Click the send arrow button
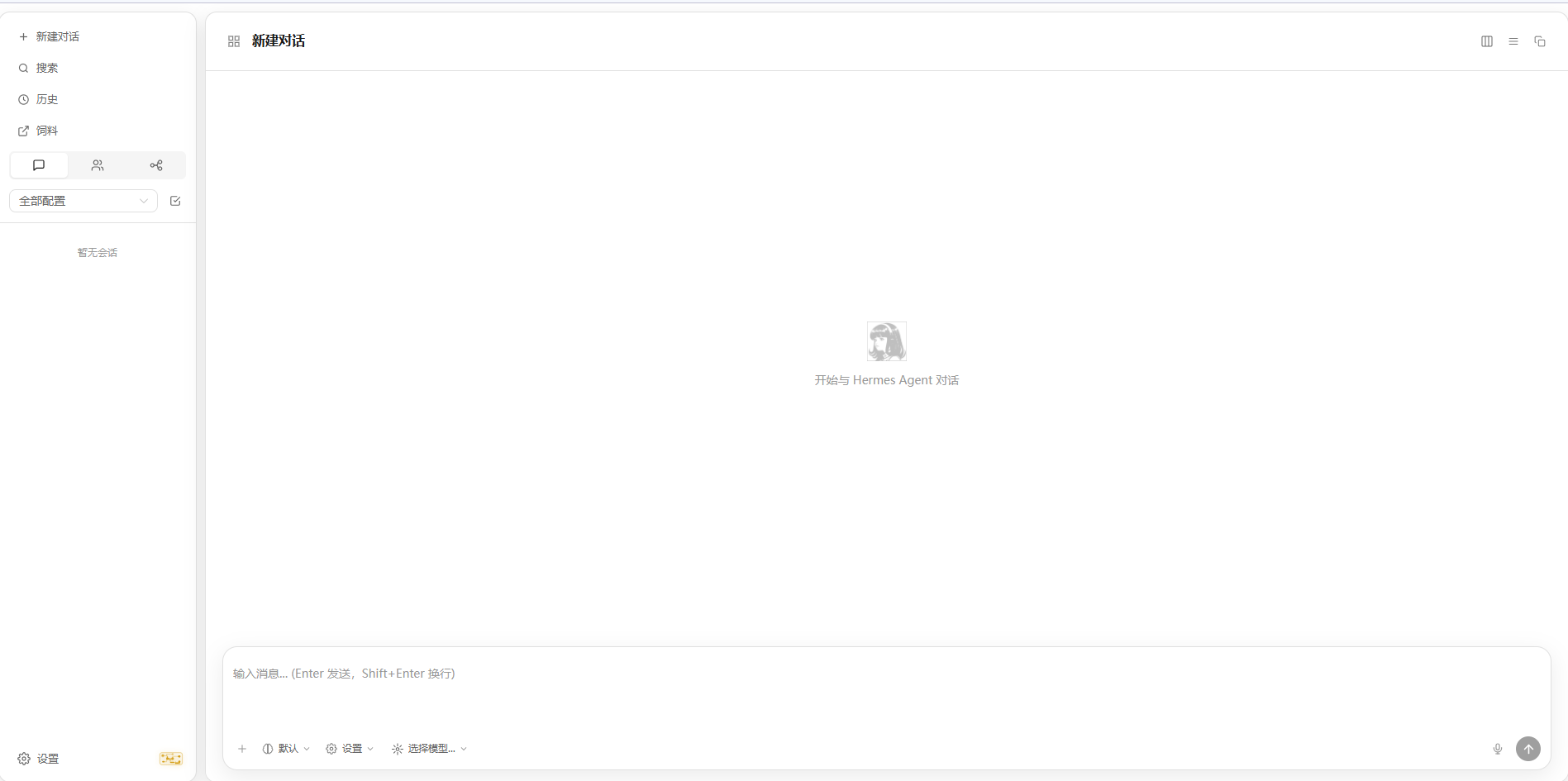 (x=1528, y=749)
